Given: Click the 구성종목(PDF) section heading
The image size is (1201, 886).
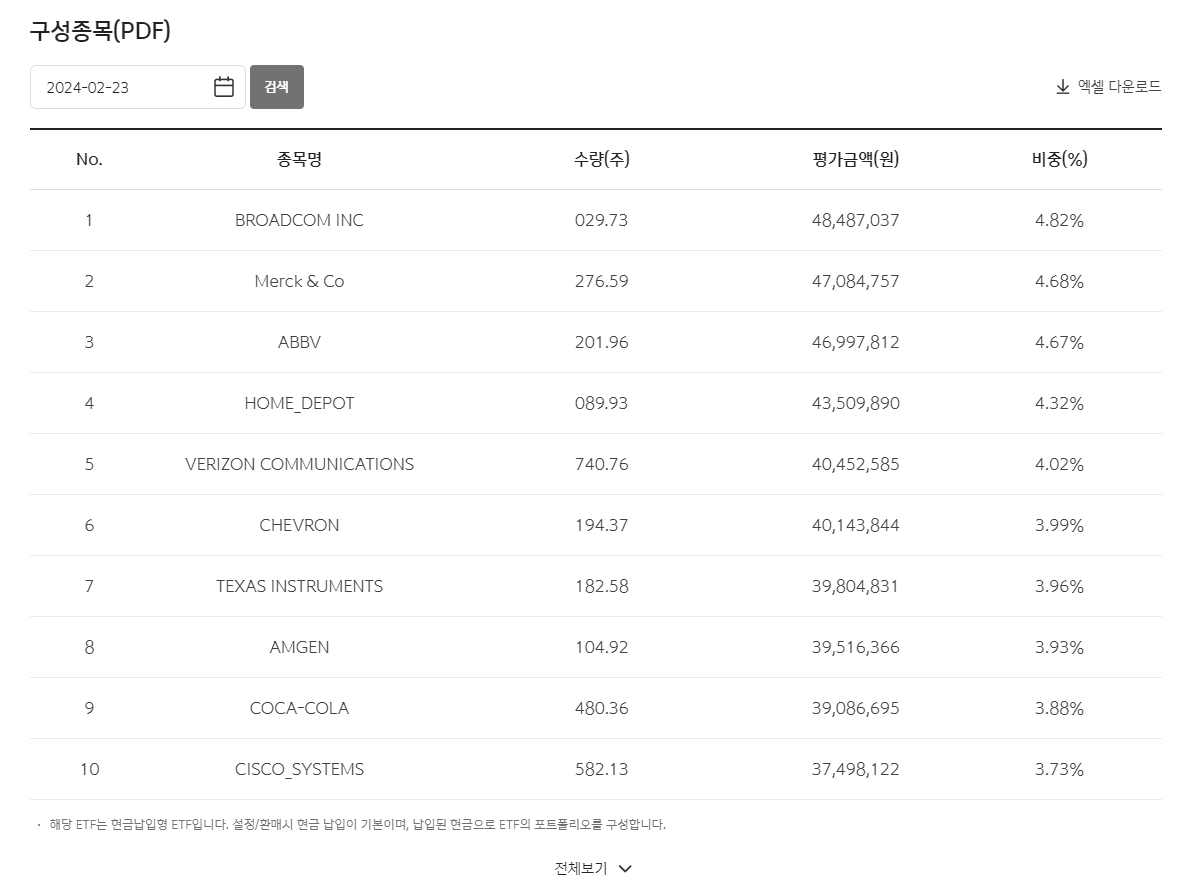Looking at the screenshot, I should 100,31.
